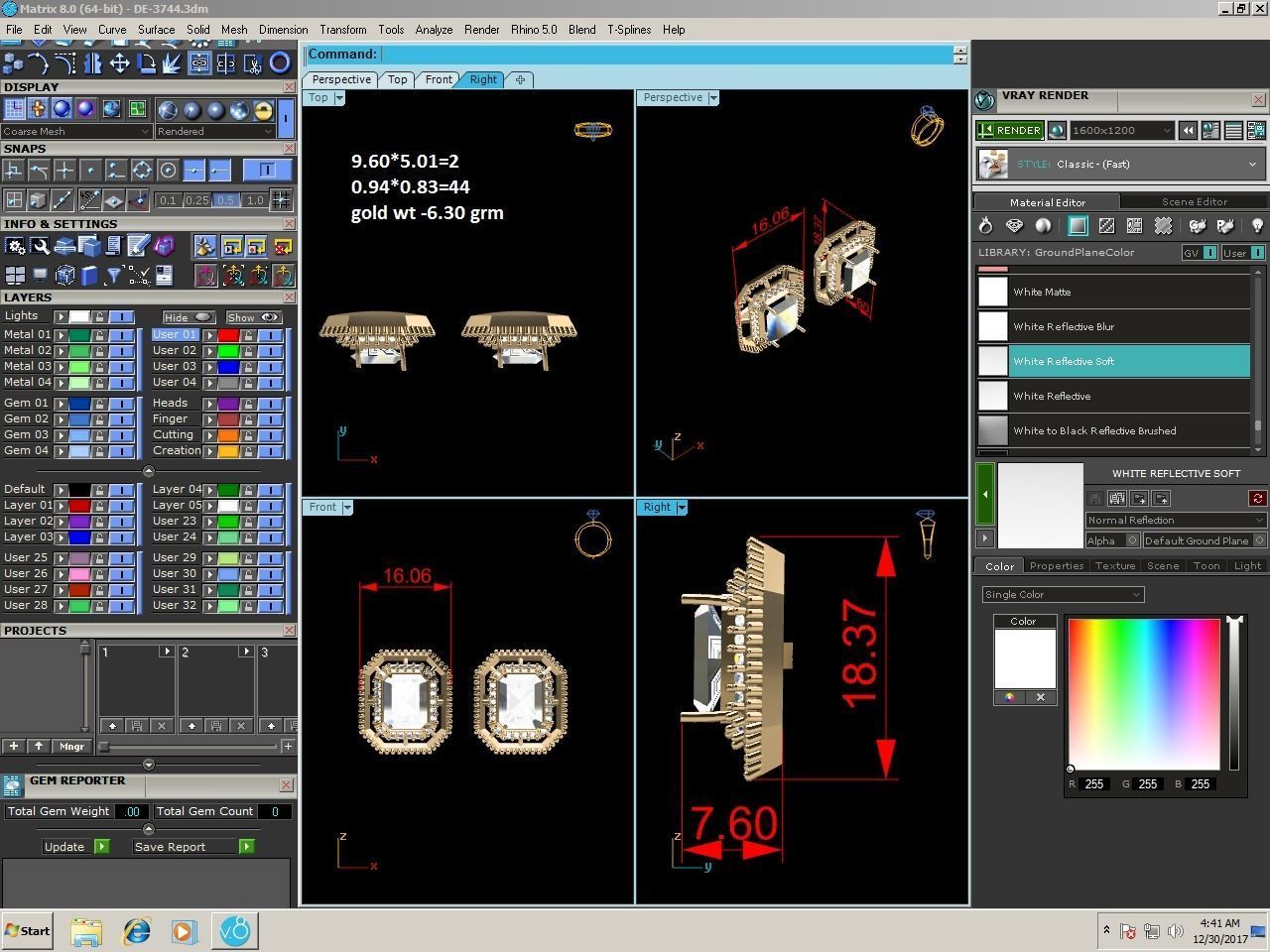The height and width of the screenshot is (952, 1270).
Task: Open the T-Splines menu
Action: (x=629, y=30)
